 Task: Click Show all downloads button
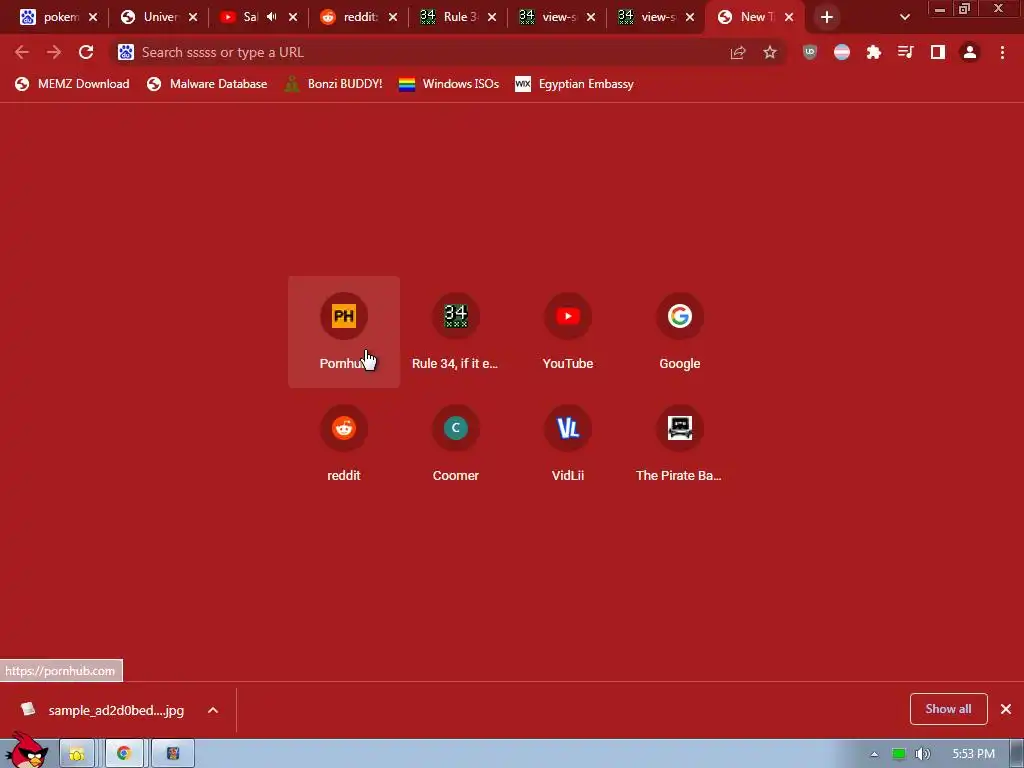948,709
